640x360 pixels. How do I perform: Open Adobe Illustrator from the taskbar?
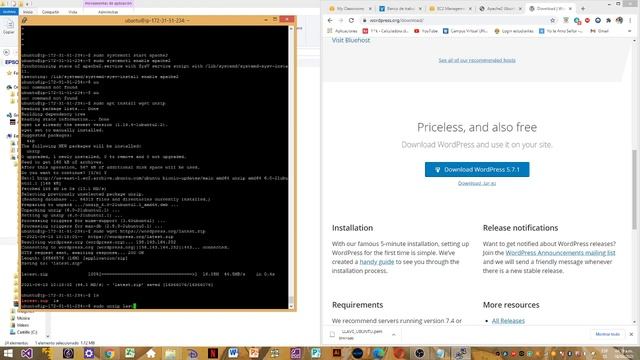[x=337, y=353]
